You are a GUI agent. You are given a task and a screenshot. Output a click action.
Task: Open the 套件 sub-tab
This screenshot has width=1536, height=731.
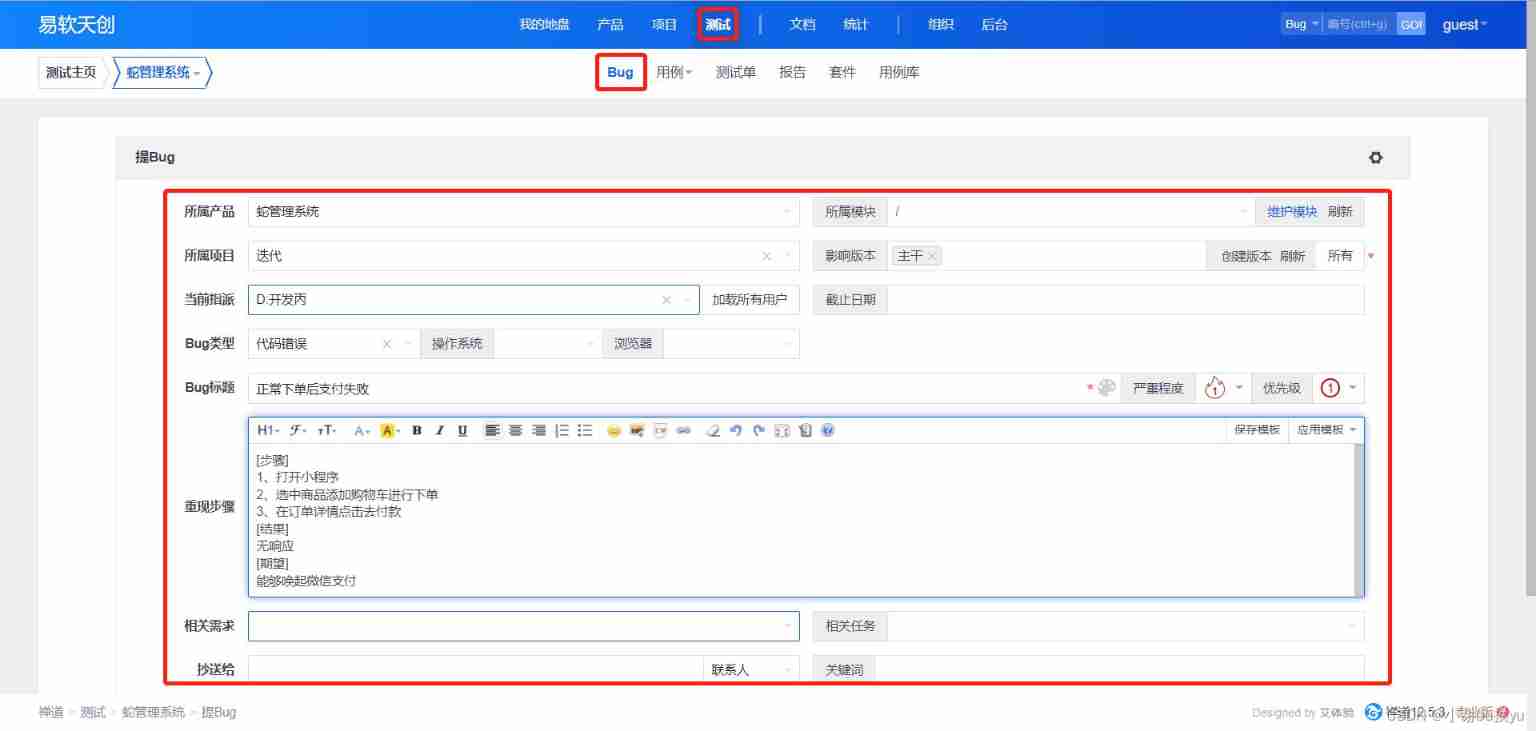pos(842,72)
